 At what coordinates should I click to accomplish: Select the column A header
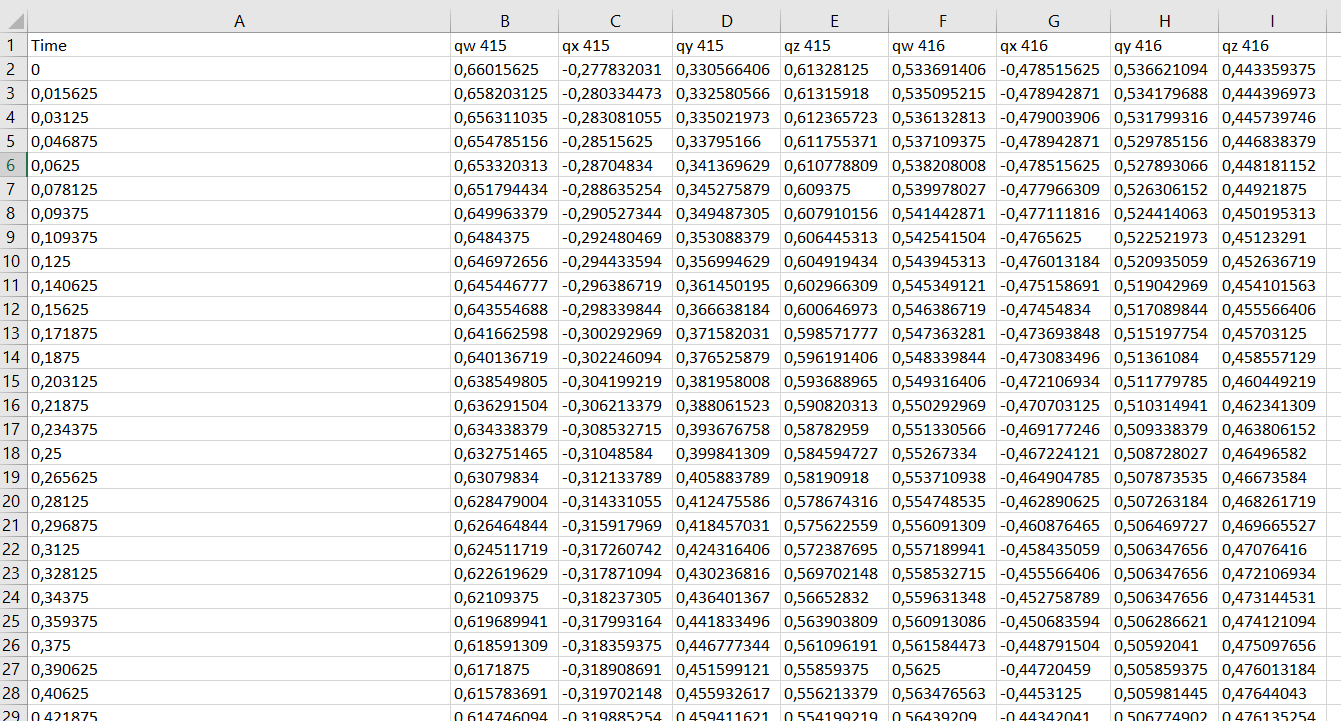point(238,21)
